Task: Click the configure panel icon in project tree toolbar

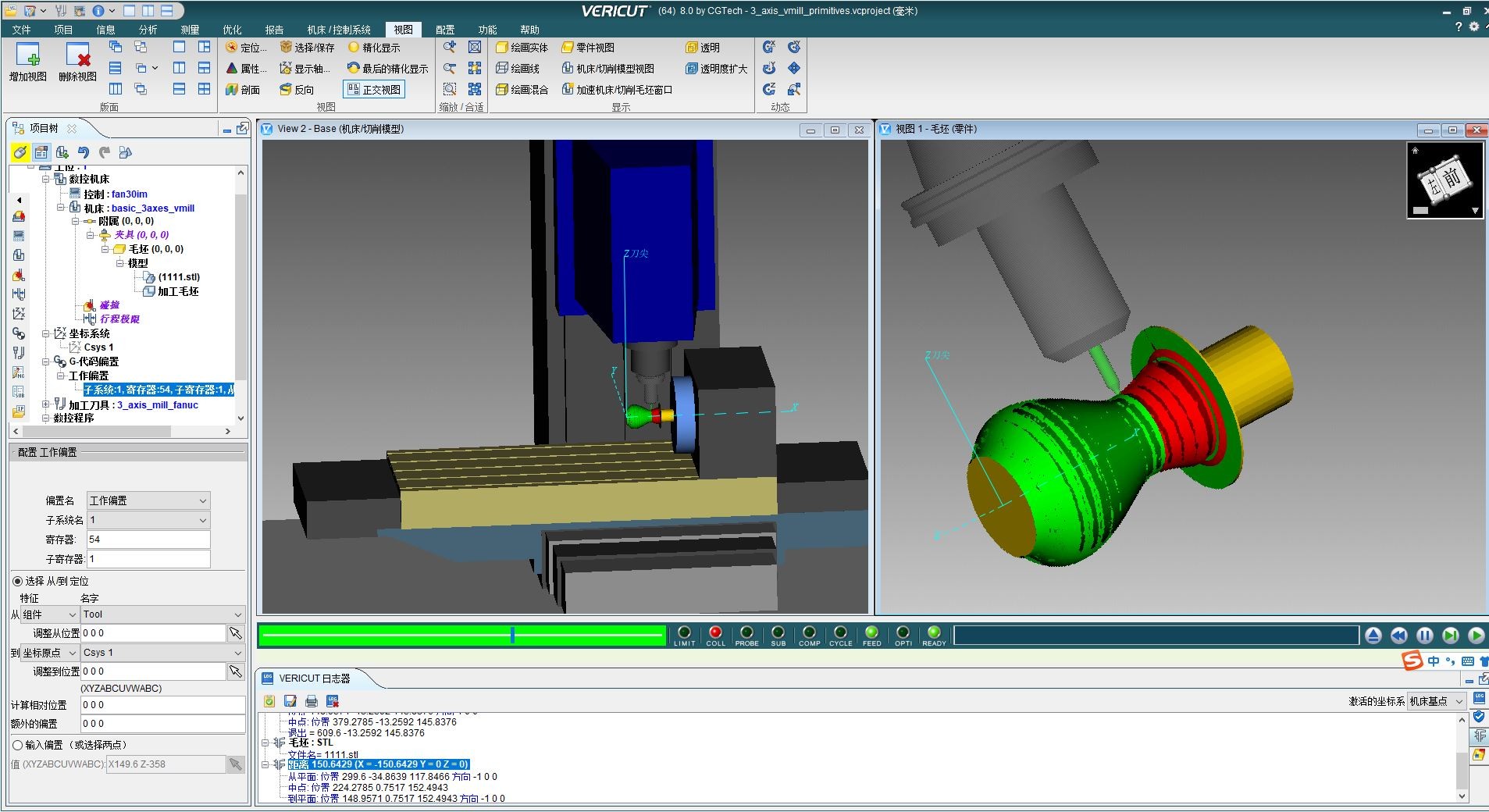Action: pyautogui.click(x=41, y=152)
